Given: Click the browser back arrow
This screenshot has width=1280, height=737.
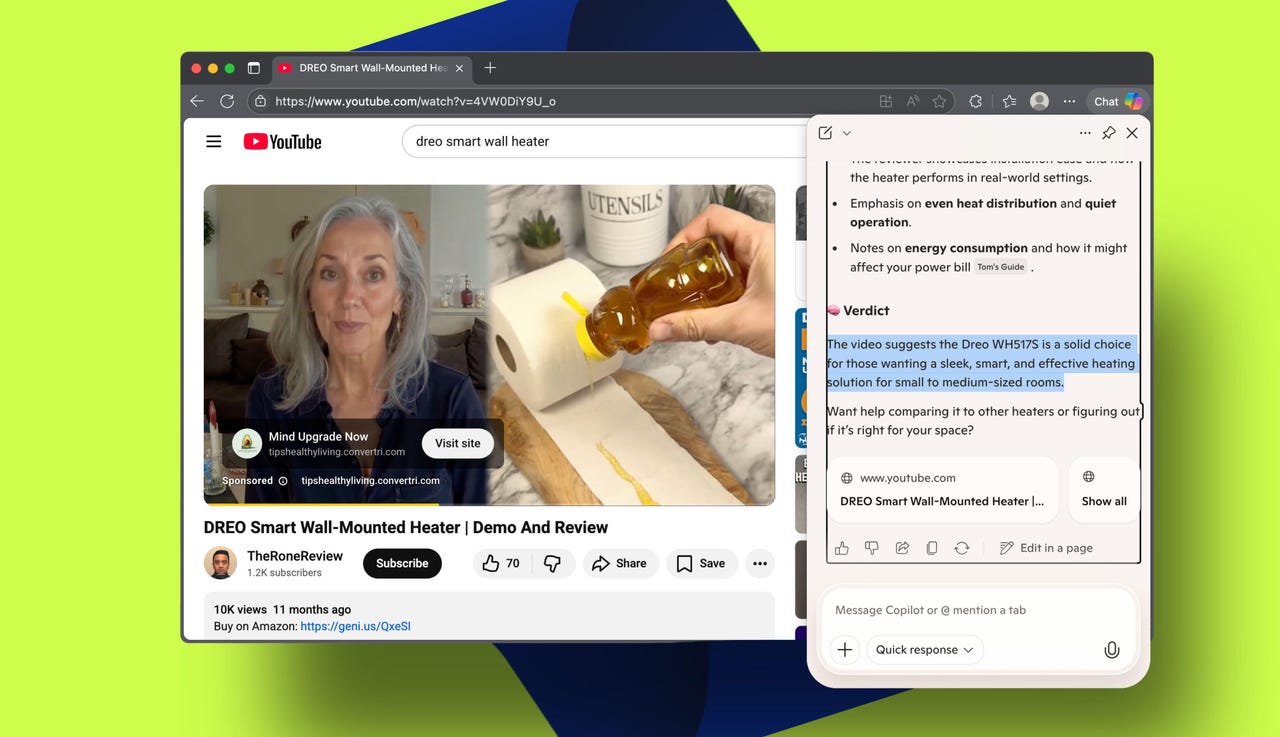Looking at the screenshot, I should click(x=197, y=101).
